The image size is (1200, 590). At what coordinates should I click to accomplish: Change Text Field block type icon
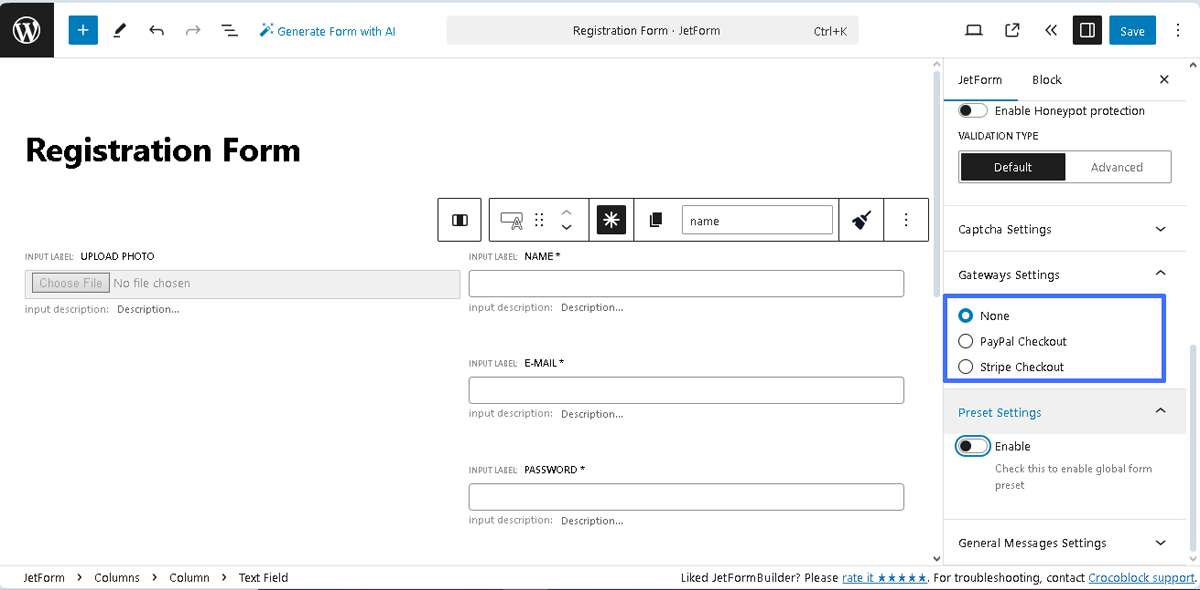[x=511, y=220]
